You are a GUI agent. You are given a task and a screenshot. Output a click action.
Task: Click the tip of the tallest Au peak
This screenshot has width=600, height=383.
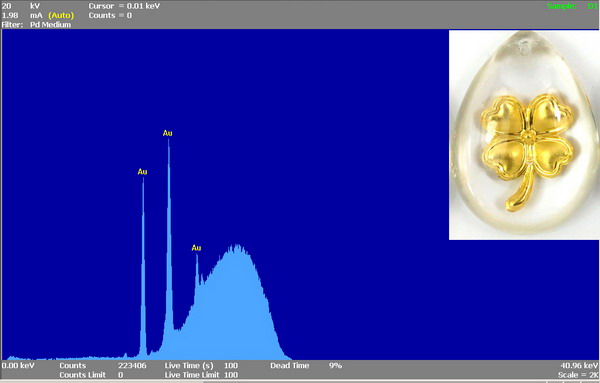coord(168,140)
